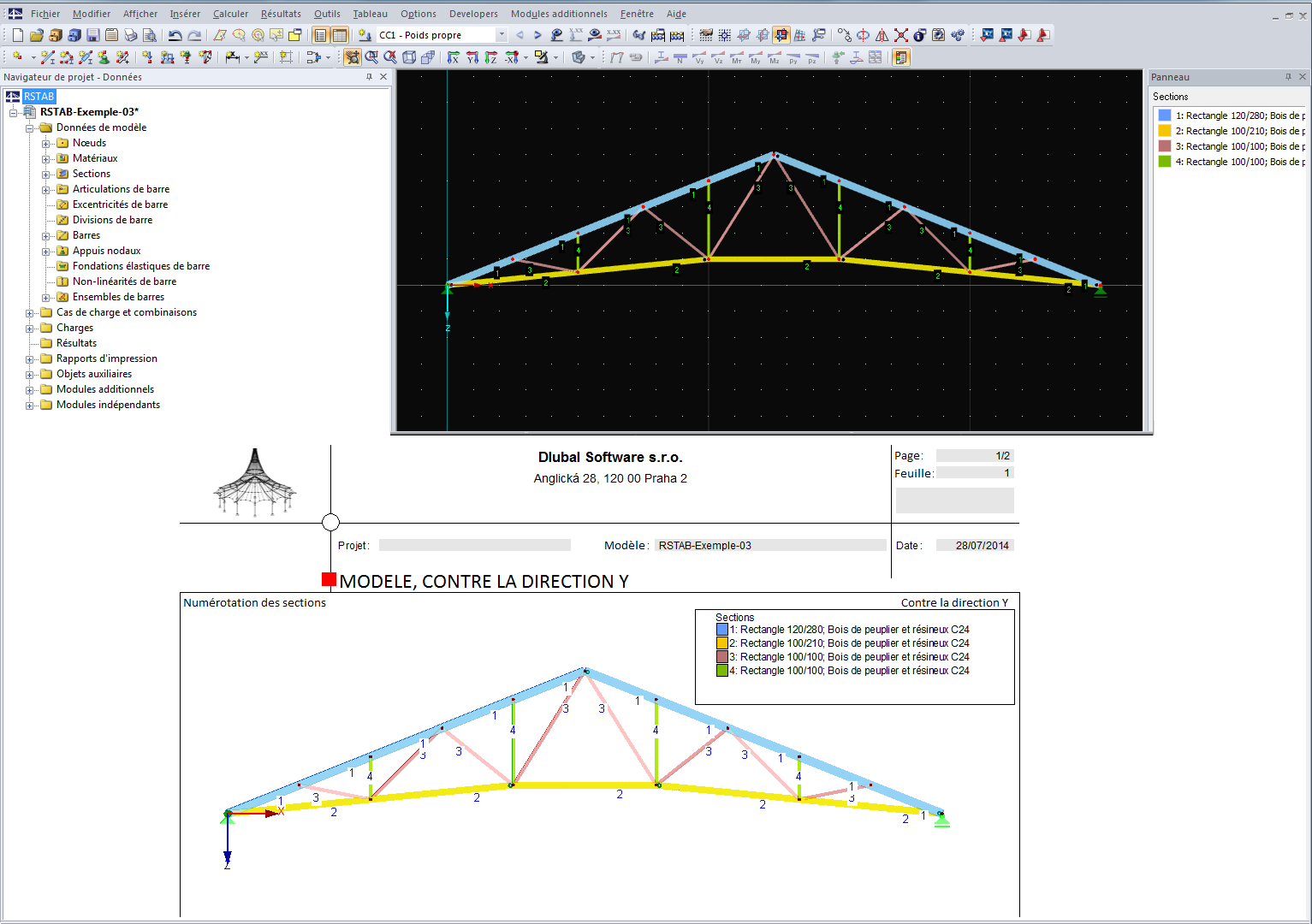The image size is (1312, 924).
Task: Toggle the color panel display button
Action: (x=899, y=57)
